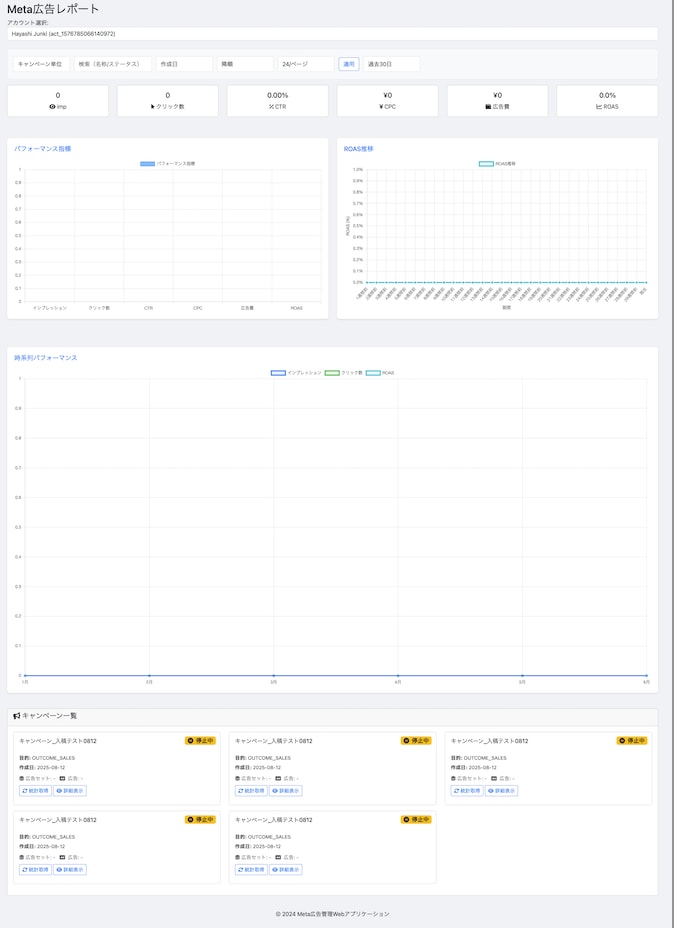Click the 停止中 badge on the third campaign card
Viewport: 674px width, 928px height.
632,740
